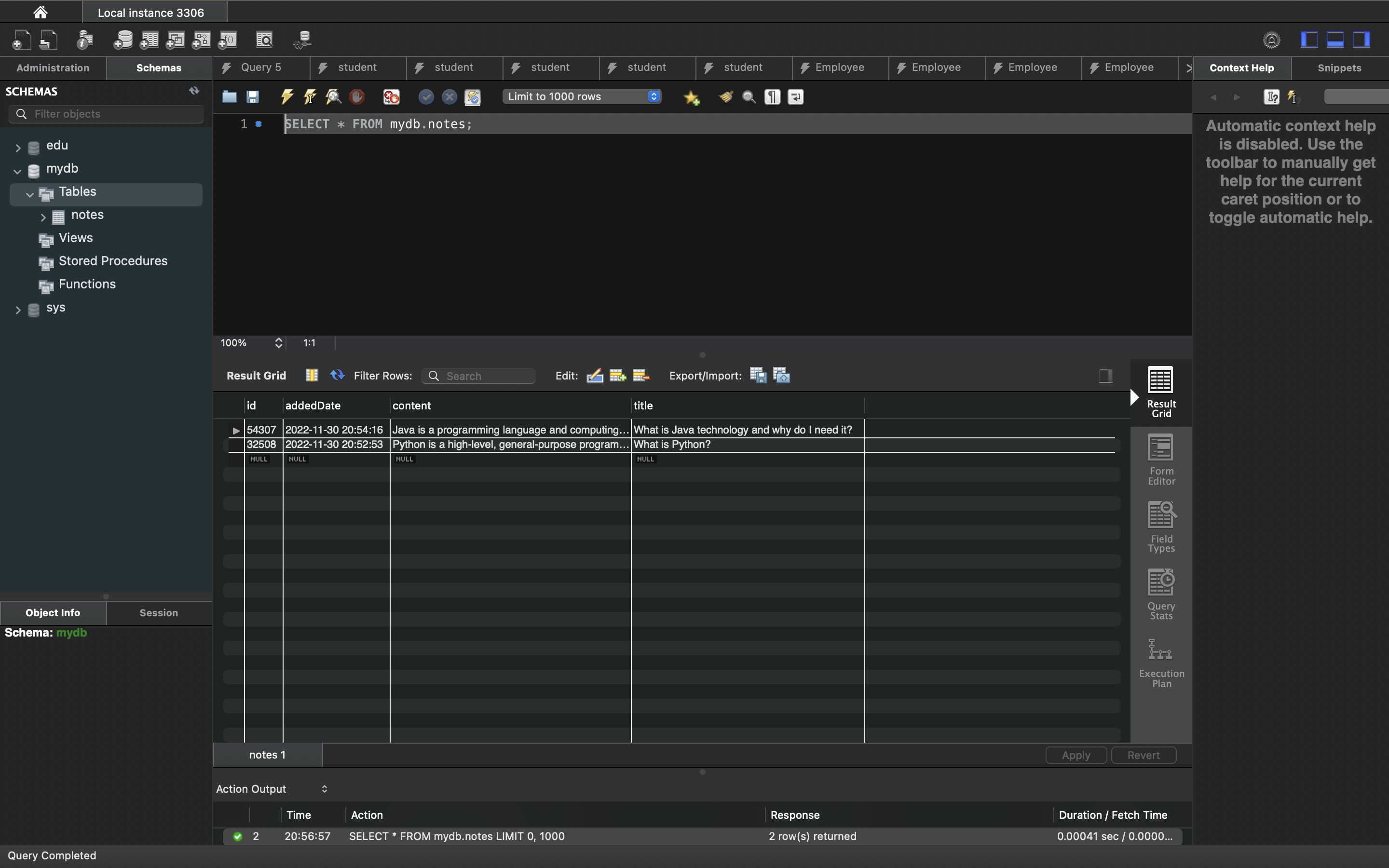Open the schema inspector icon

85,40
